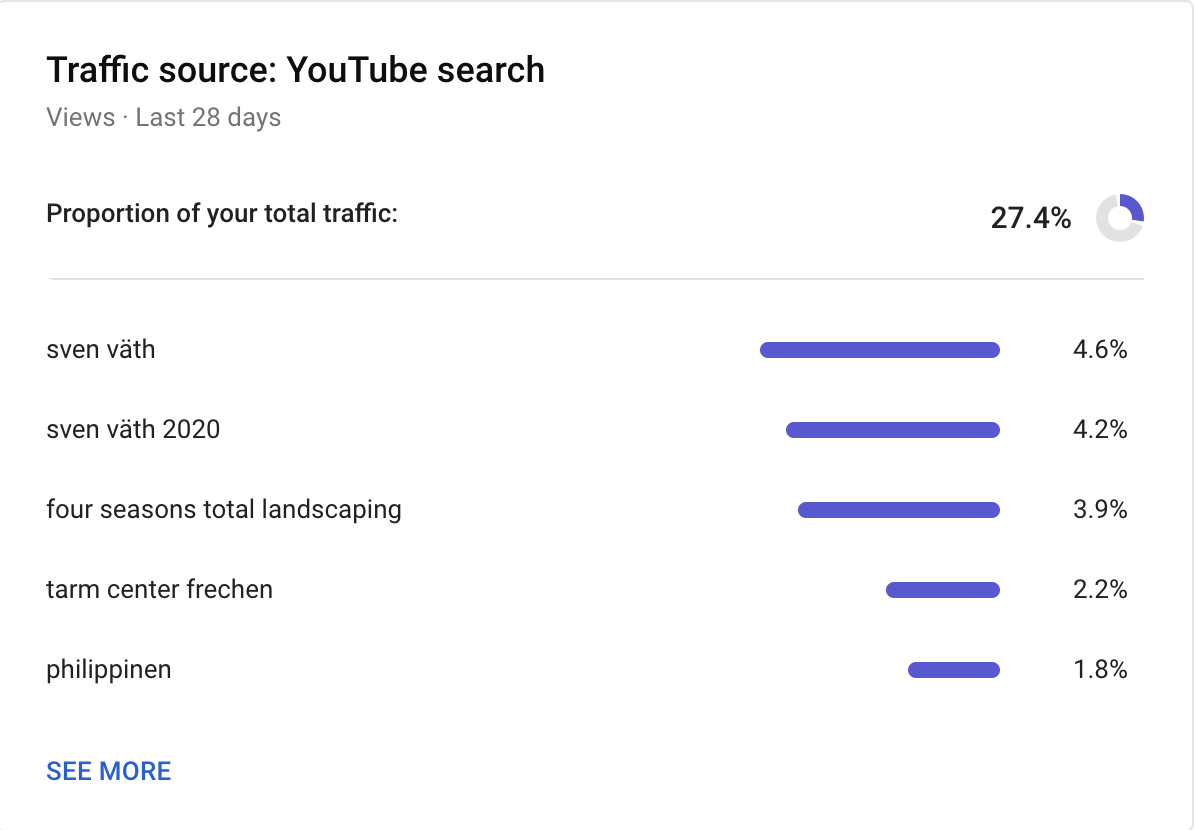The height and width of the screenshot is (830, 1194).
Task: Click the 'Traffic source: YouTube search' title
Action: pos(295,70)
